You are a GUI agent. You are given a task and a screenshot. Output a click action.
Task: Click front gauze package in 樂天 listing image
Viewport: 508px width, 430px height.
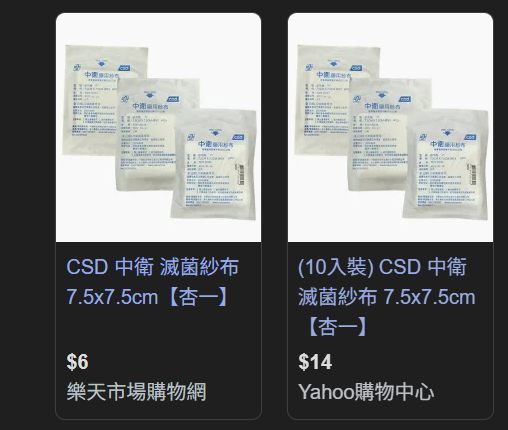tap(213, 164)
